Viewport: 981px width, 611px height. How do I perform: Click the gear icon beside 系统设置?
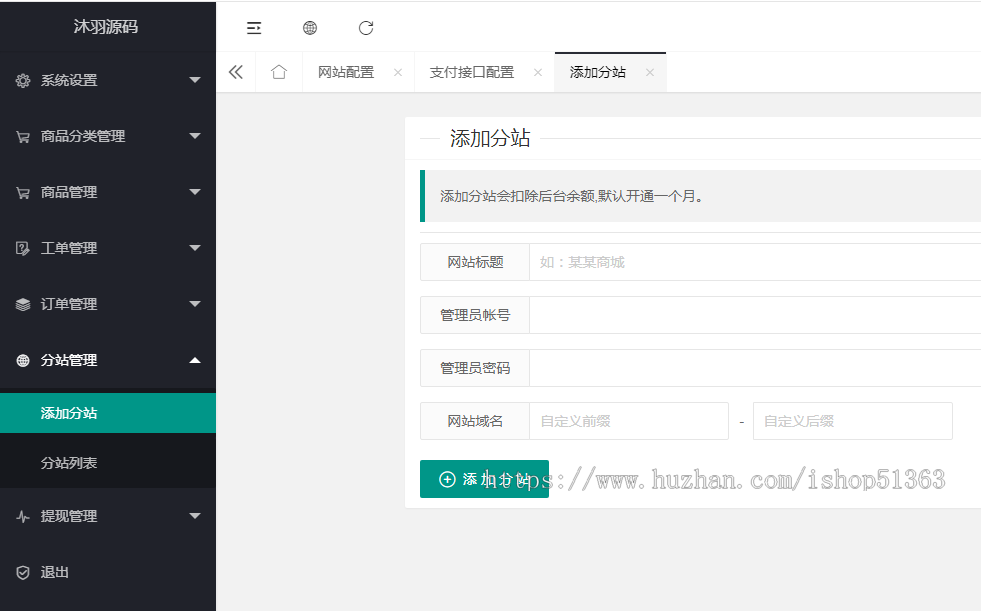(23, 81)
